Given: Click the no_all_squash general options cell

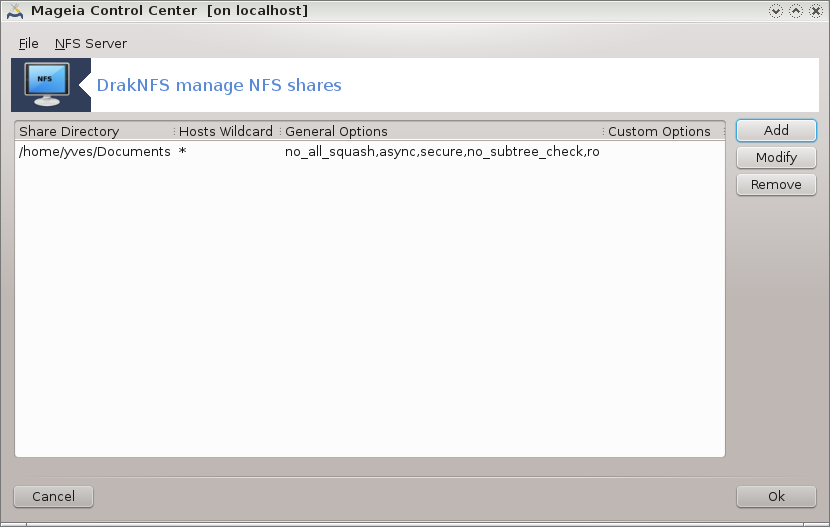Looking at the screenshot, I should [x=442, y=152].
